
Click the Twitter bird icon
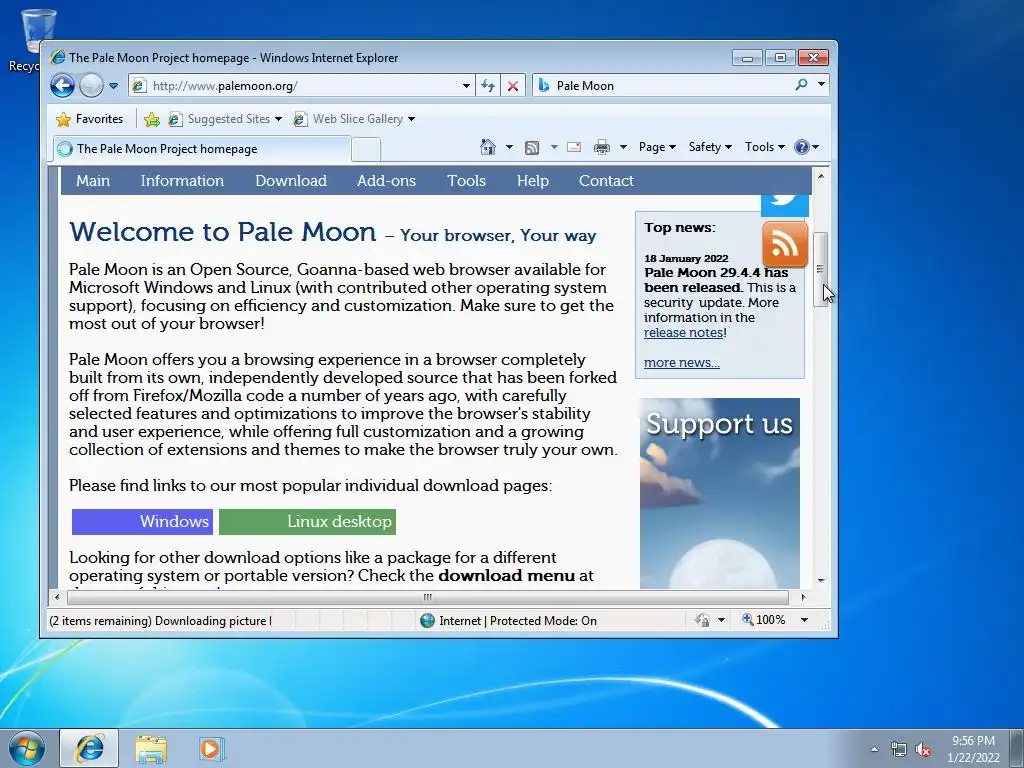(x=785, y=204)
